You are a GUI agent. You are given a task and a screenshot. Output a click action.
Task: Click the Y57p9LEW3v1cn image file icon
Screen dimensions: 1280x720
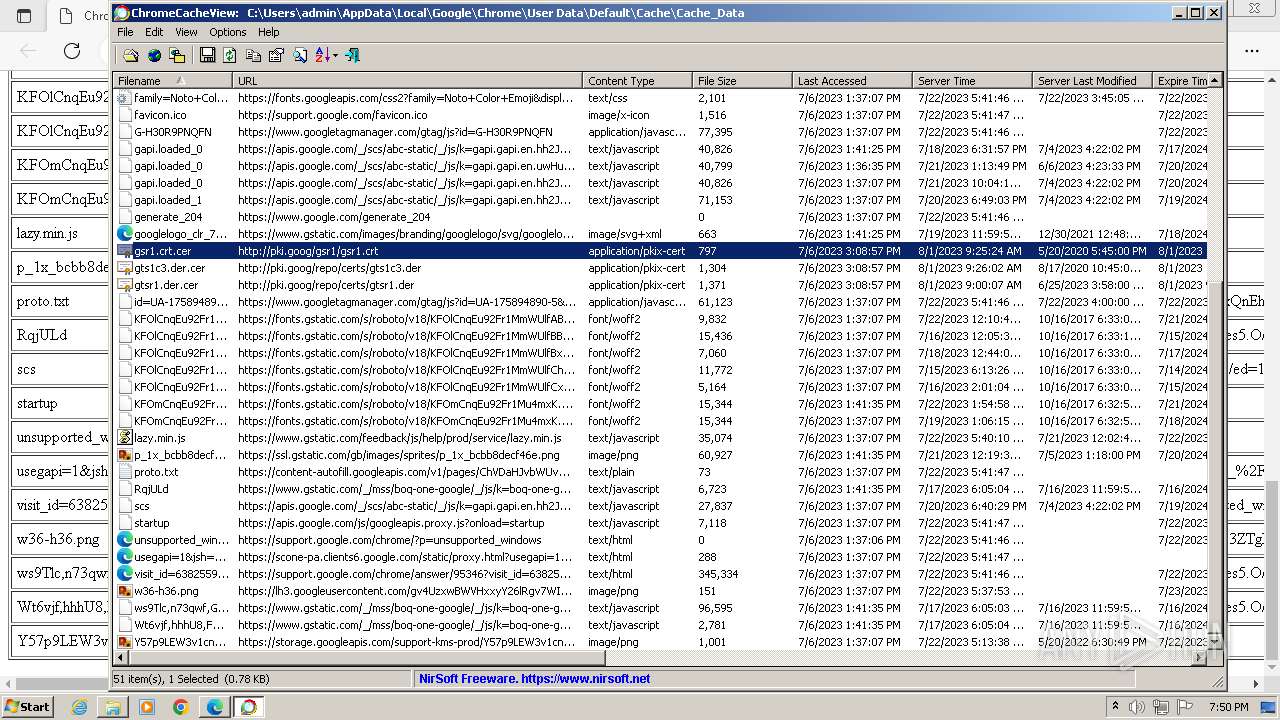click(124, 642)
